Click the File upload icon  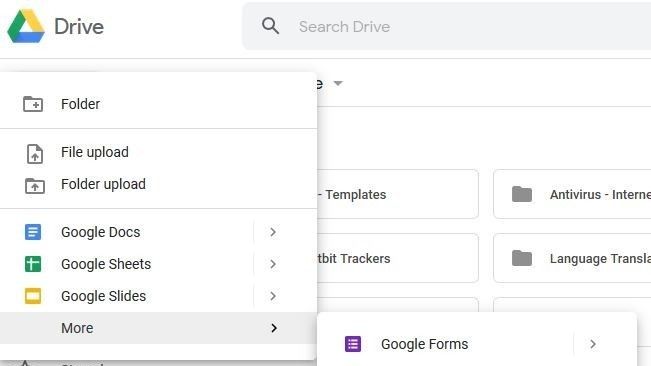[35, 154]
